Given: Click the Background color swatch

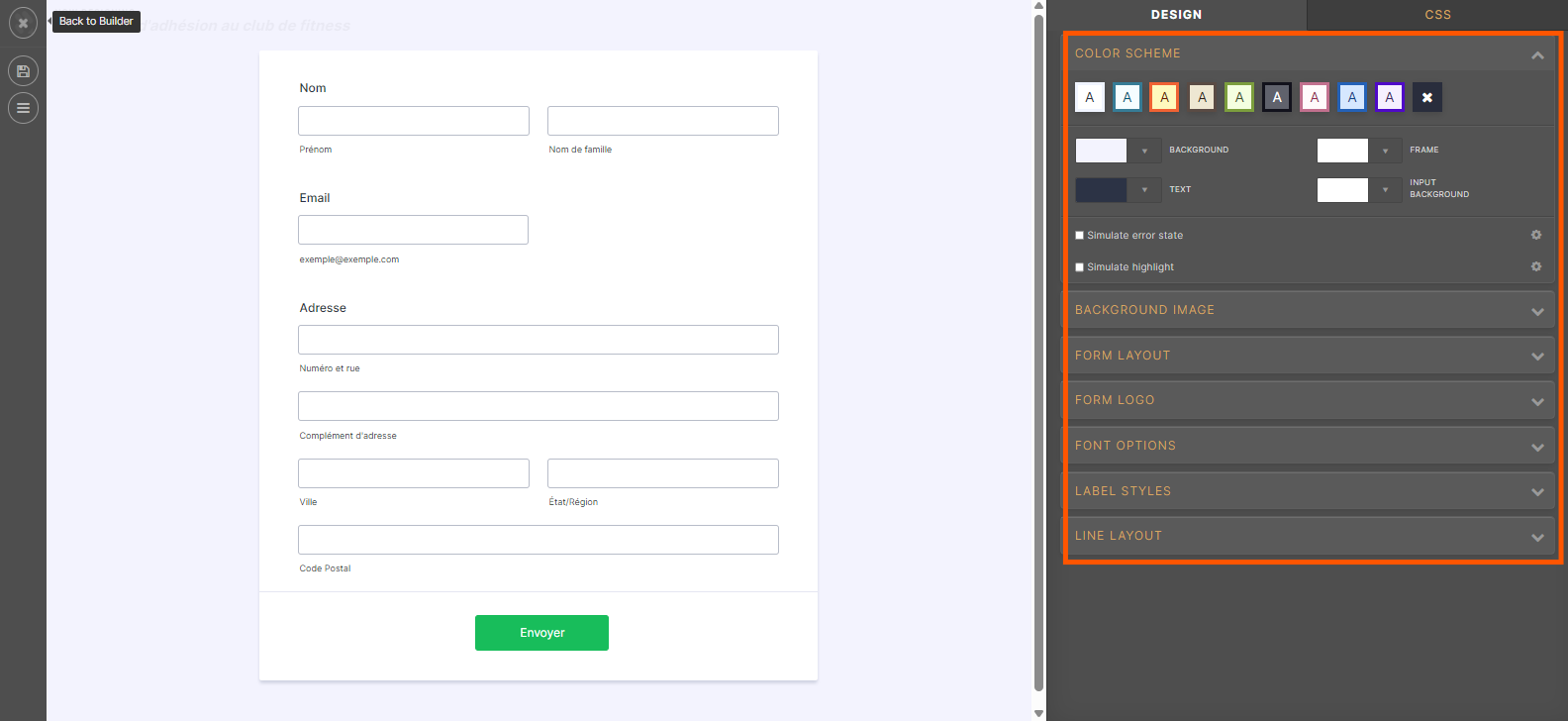Looking at the screenshot, I should pyautogui.click(x=1101, y=151).
